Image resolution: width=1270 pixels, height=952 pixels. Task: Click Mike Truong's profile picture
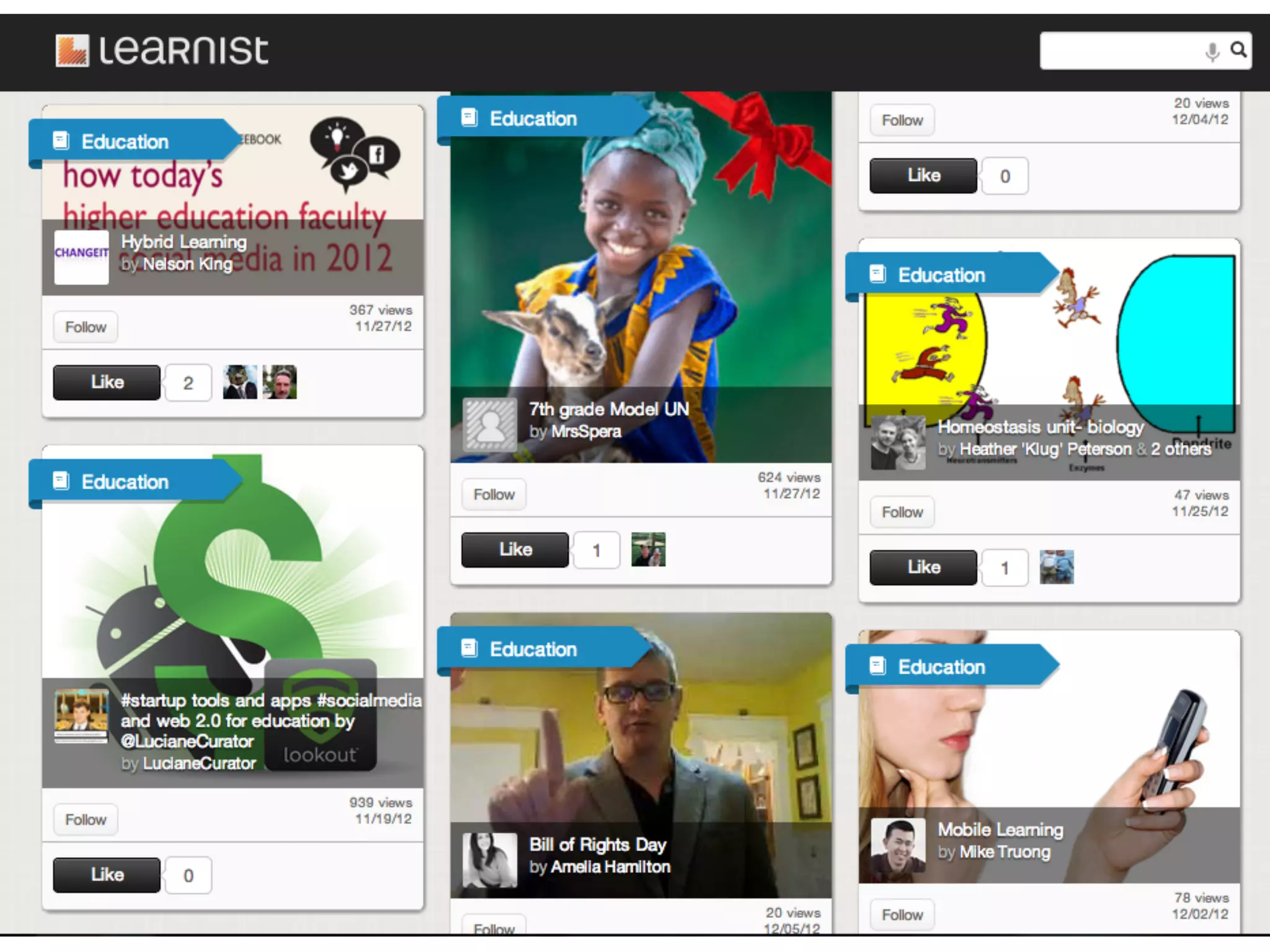[x=898, y=846]
